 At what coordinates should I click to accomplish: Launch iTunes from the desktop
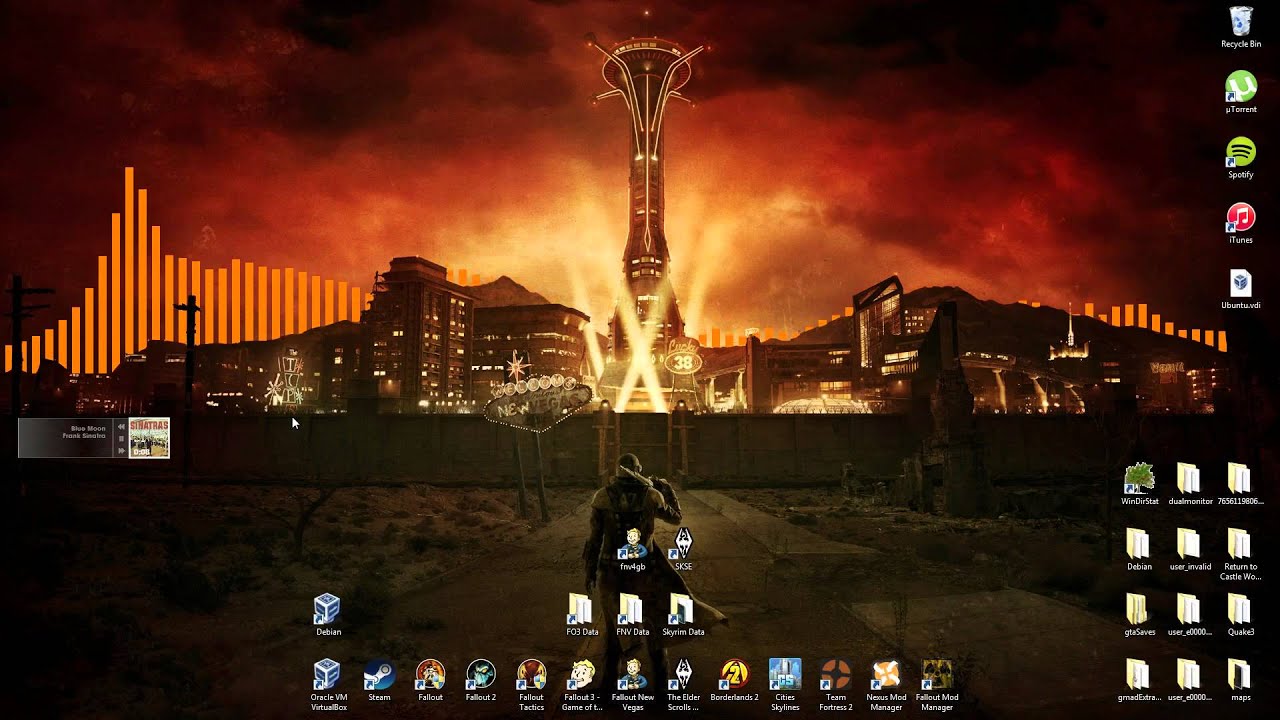[x=1240, y=223]
